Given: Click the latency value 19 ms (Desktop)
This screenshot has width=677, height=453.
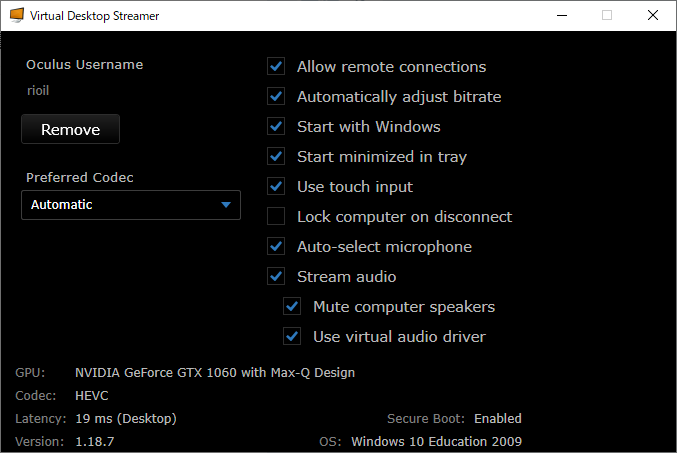Looking at the screenshot, I should pyautogui.click(x=126, y=418).
